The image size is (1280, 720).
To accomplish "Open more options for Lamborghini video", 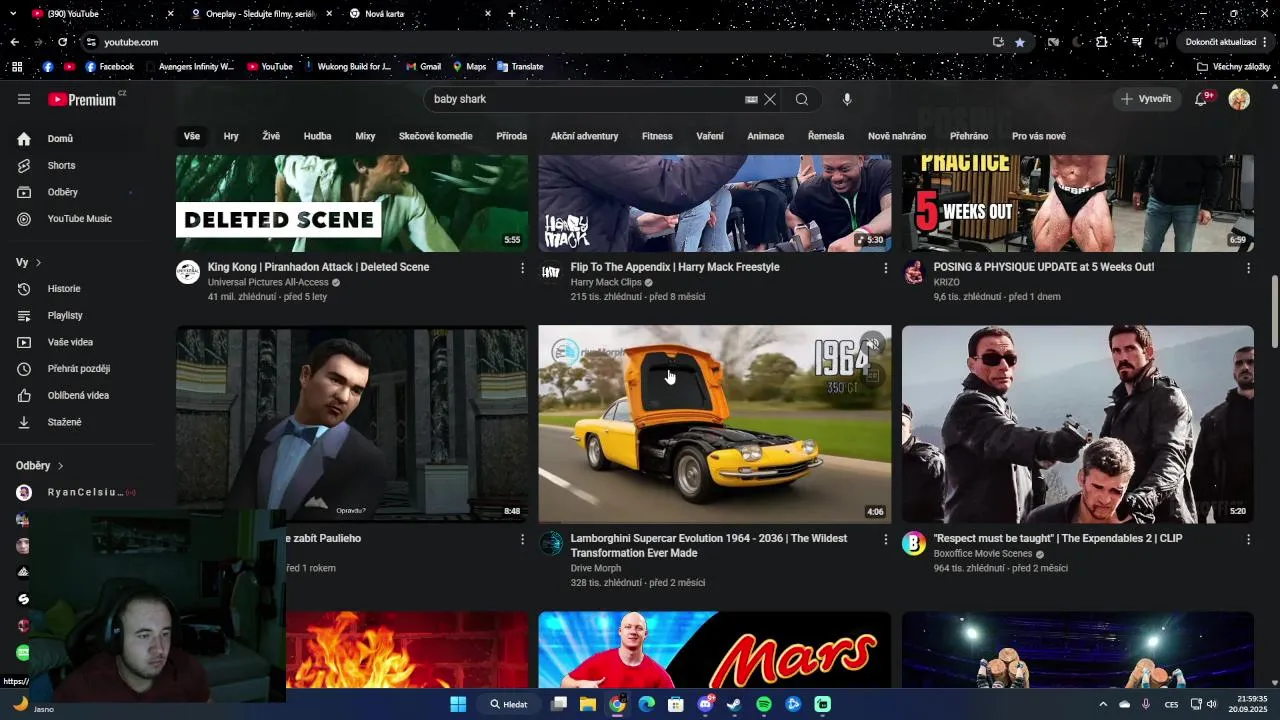I will pyautogui.click(x=885, y=539).
